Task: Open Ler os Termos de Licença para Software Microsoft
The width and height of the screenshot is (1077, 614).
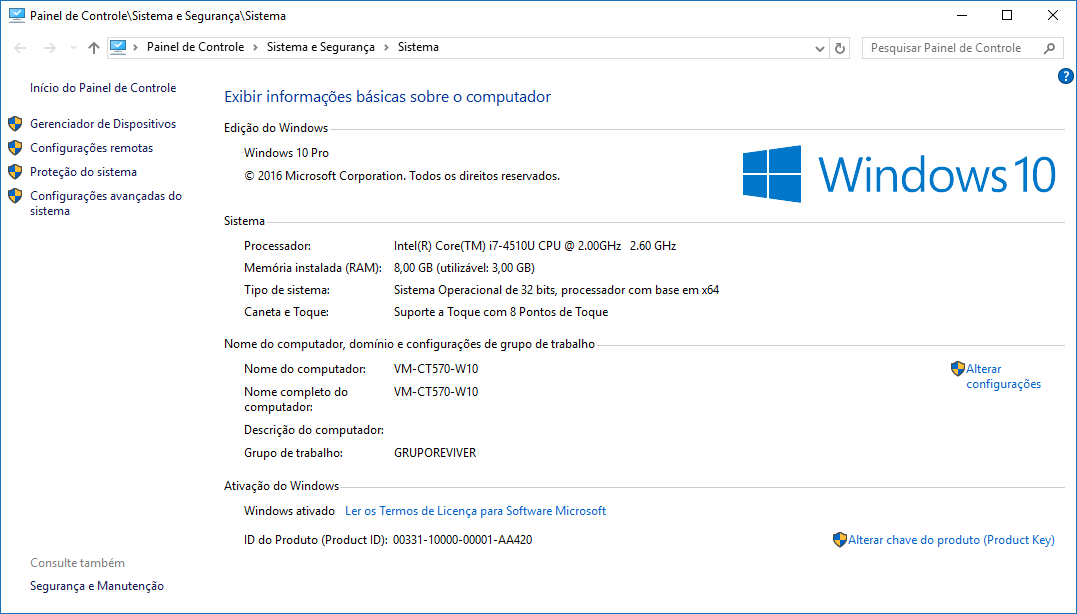Action: 475,511
